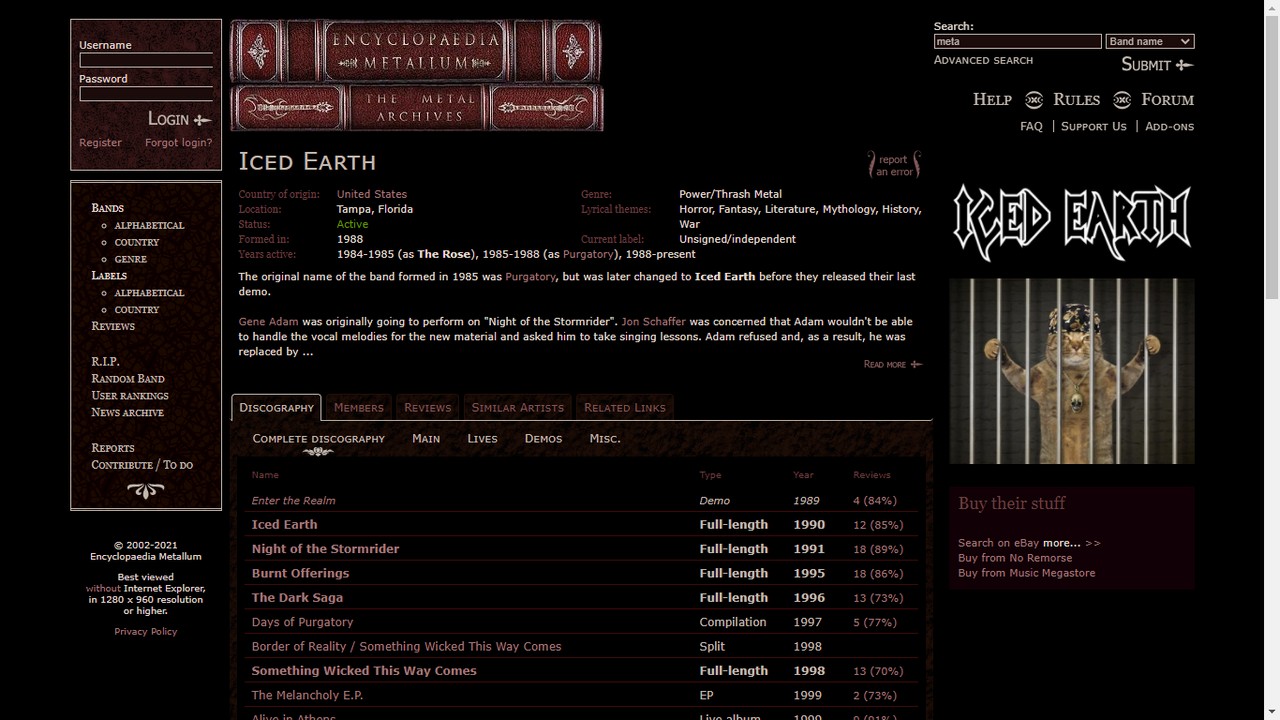Open The Dark Saga 13 (73%) reviews

[878, 598]
